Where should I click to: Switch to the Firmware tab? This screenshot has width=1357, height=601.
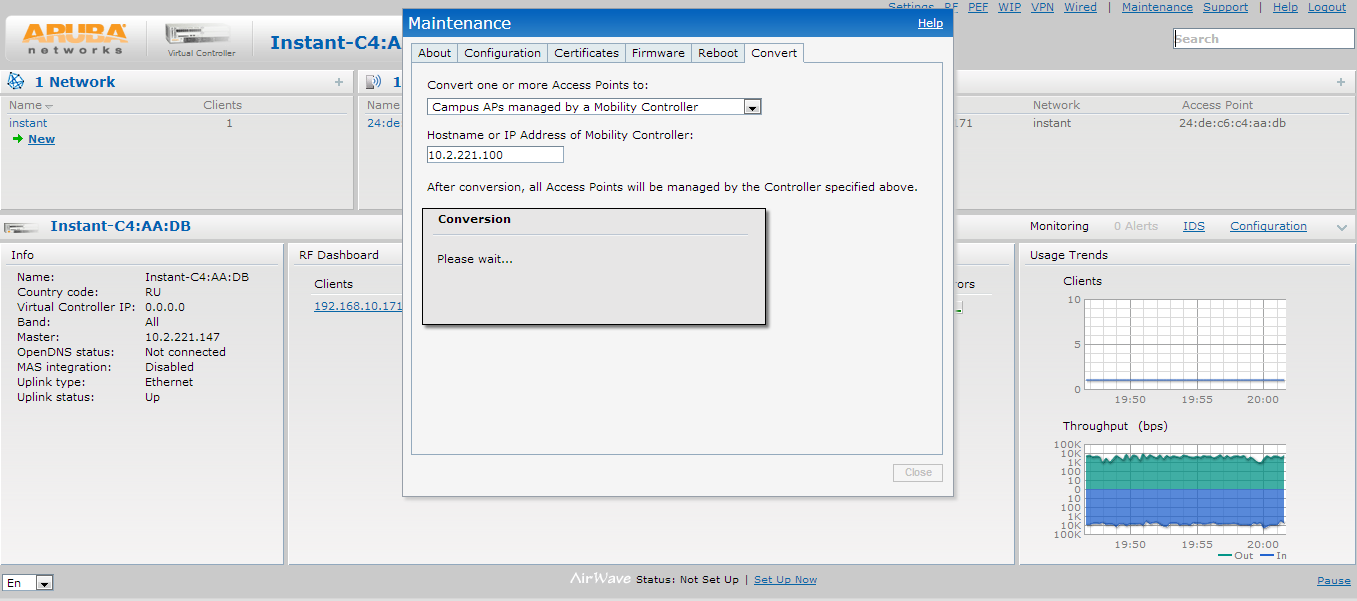[658, 53]
